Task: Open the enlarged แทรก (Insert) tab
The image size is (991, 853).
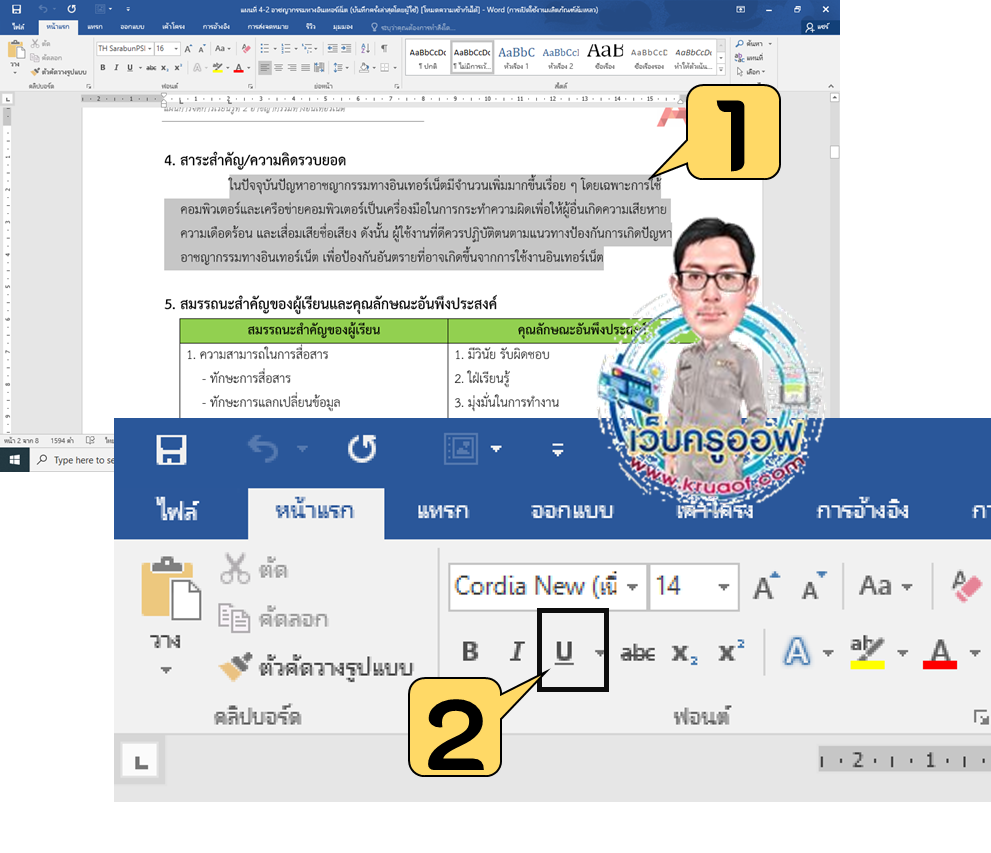Action: tap(442, 511)
